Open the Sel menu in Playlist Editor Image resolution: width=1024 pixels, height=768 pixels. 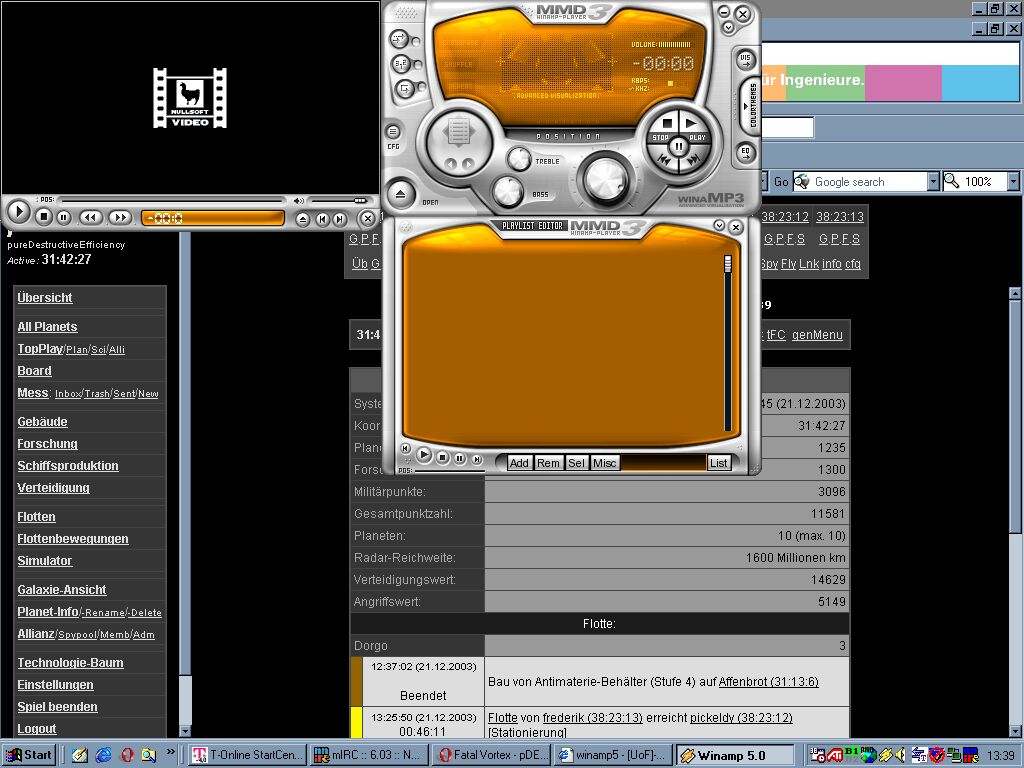pyautogui.click(x=576, y=463)
